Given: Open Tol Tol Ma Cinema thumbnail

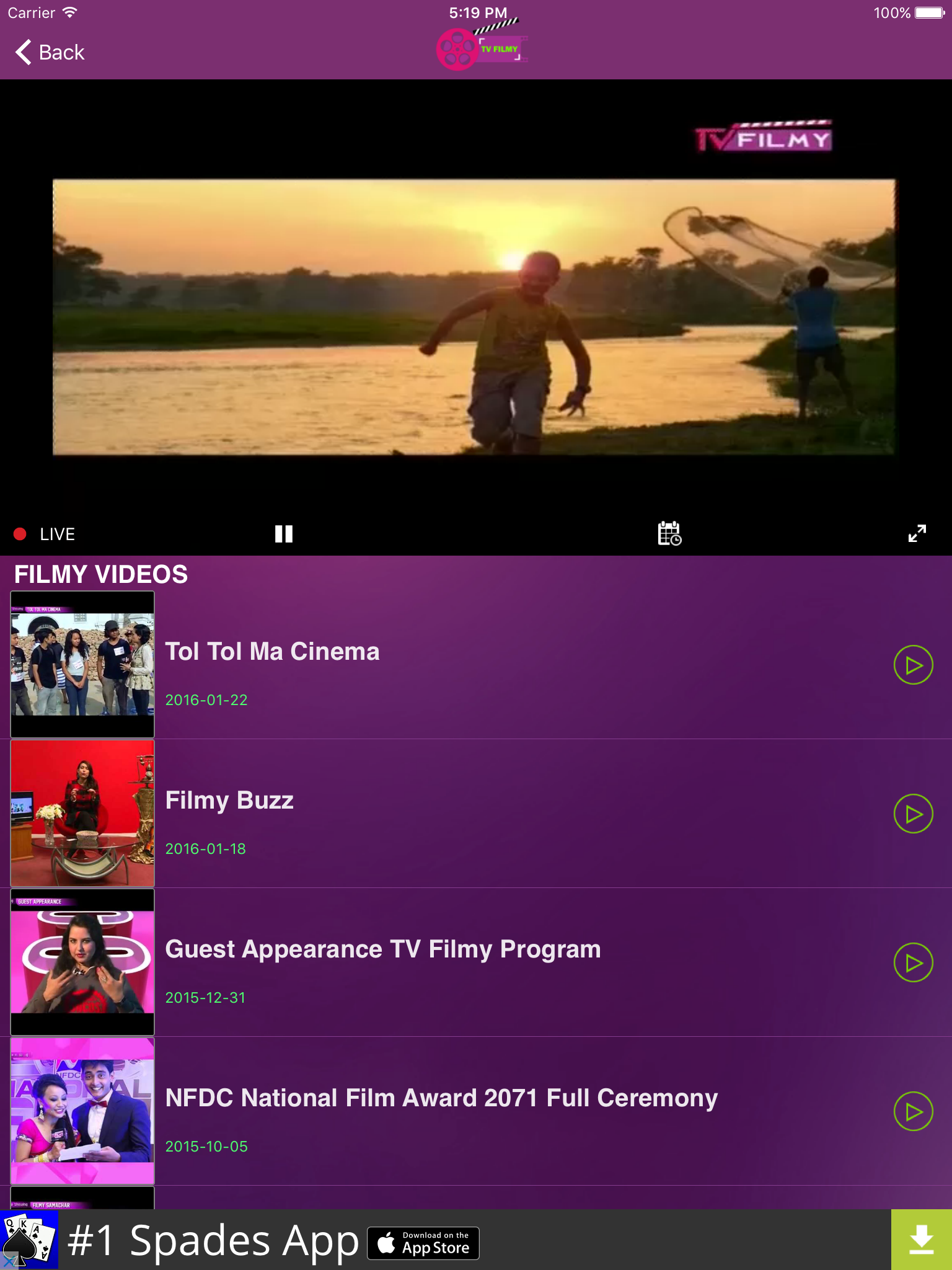Looking at the screenshot, I should (x=82, y=664).
